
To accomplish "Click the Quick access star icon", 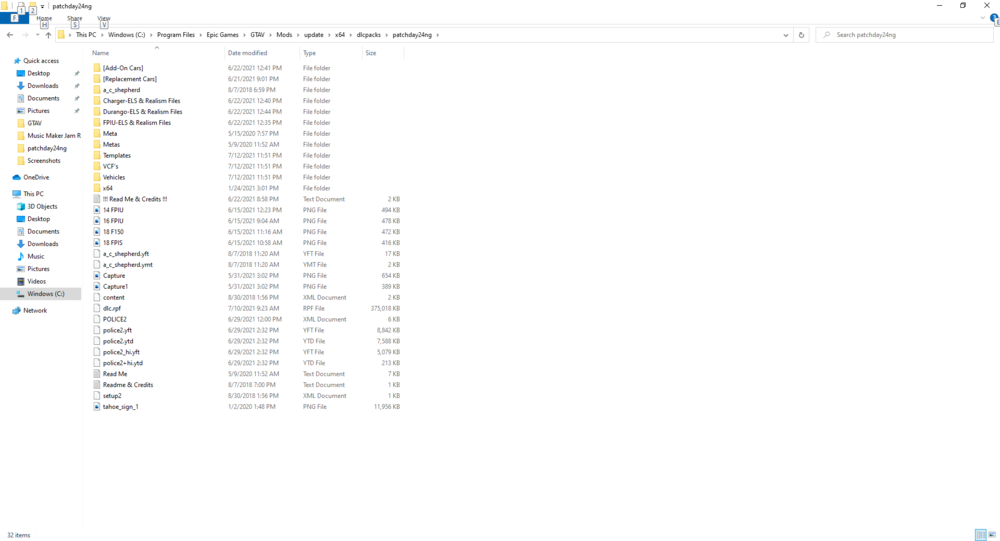I will point(17,61).
